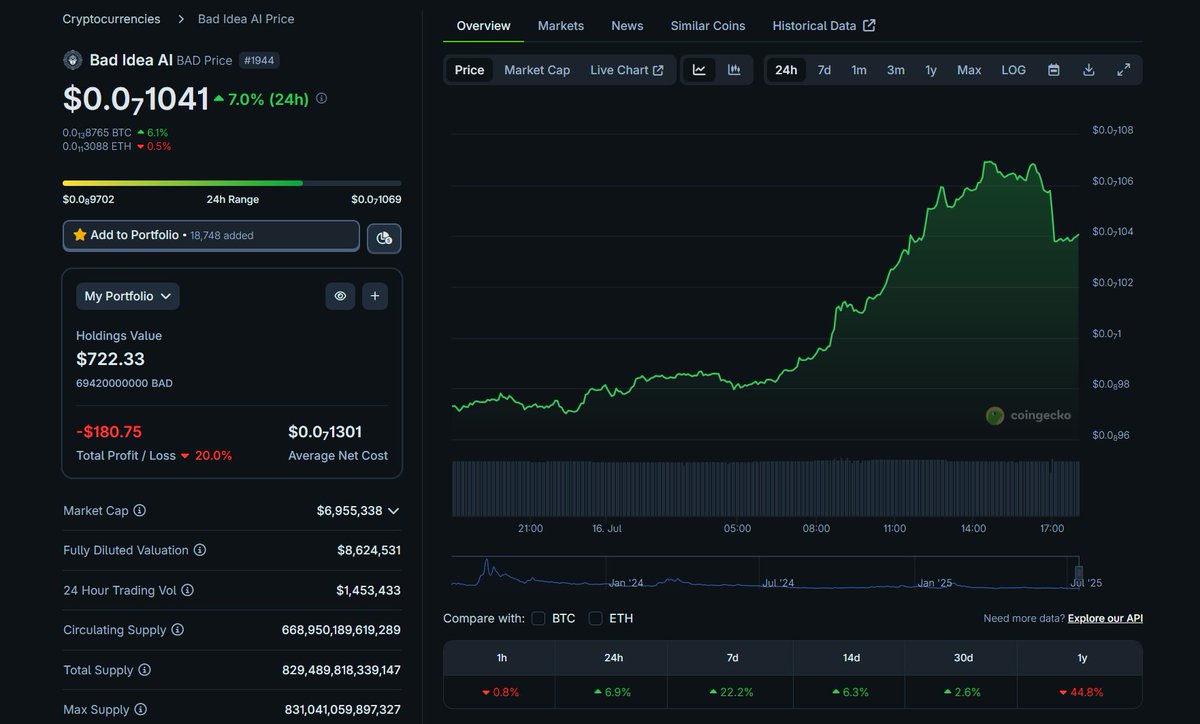Click Circulating Supply figure 668,950,189,619,289
Viewport: 1200px width, 724px height.
pos(341,630)
